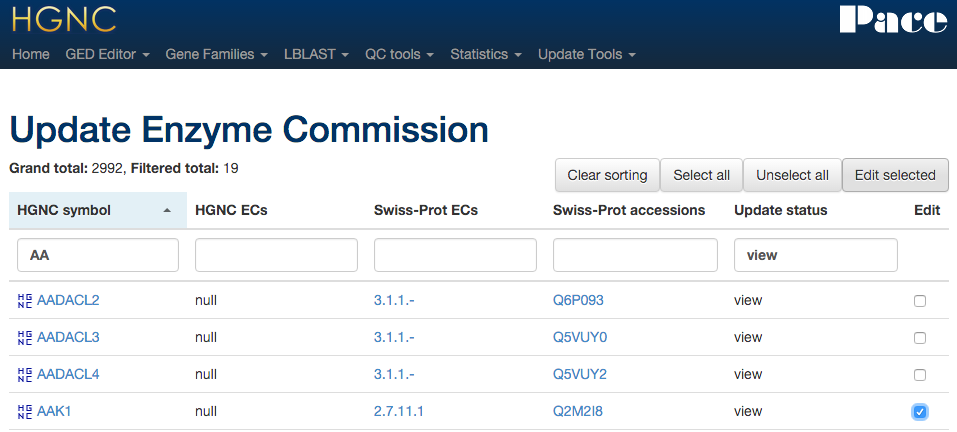Image resolution: width=957 pixels, height=432 pixels.
Task: Click the HGNC logo in header
Action: [x=64, y=19]
